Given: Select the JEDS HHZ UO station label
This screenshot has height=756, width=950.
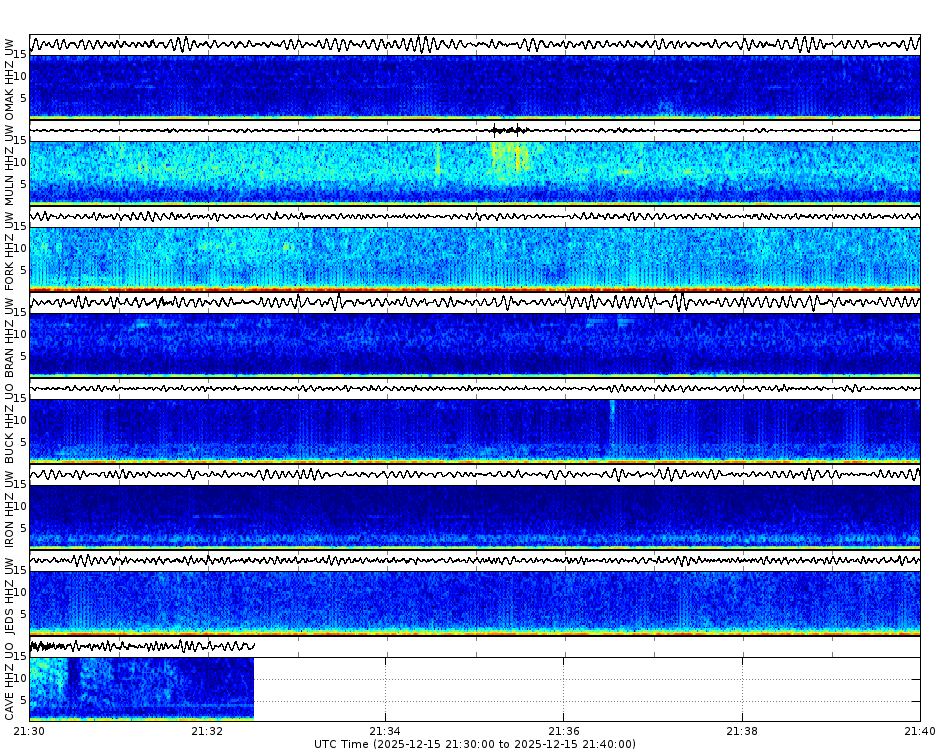Looking at the screenshot, I should click(x=10, y=600).
